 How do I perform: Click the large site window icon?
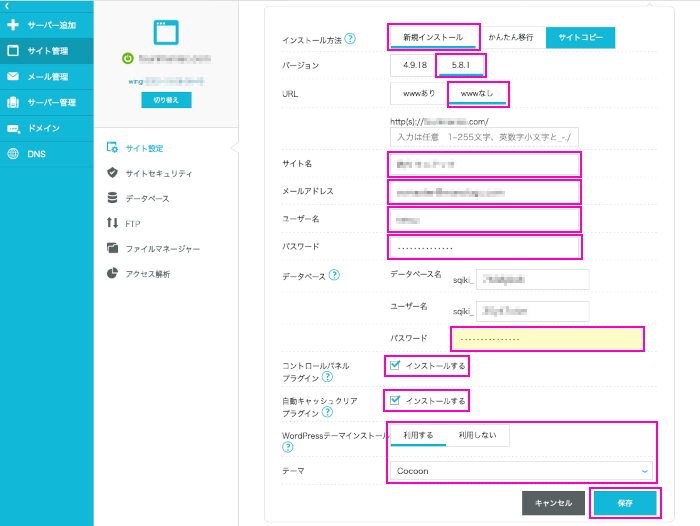[x=166, y=32]
